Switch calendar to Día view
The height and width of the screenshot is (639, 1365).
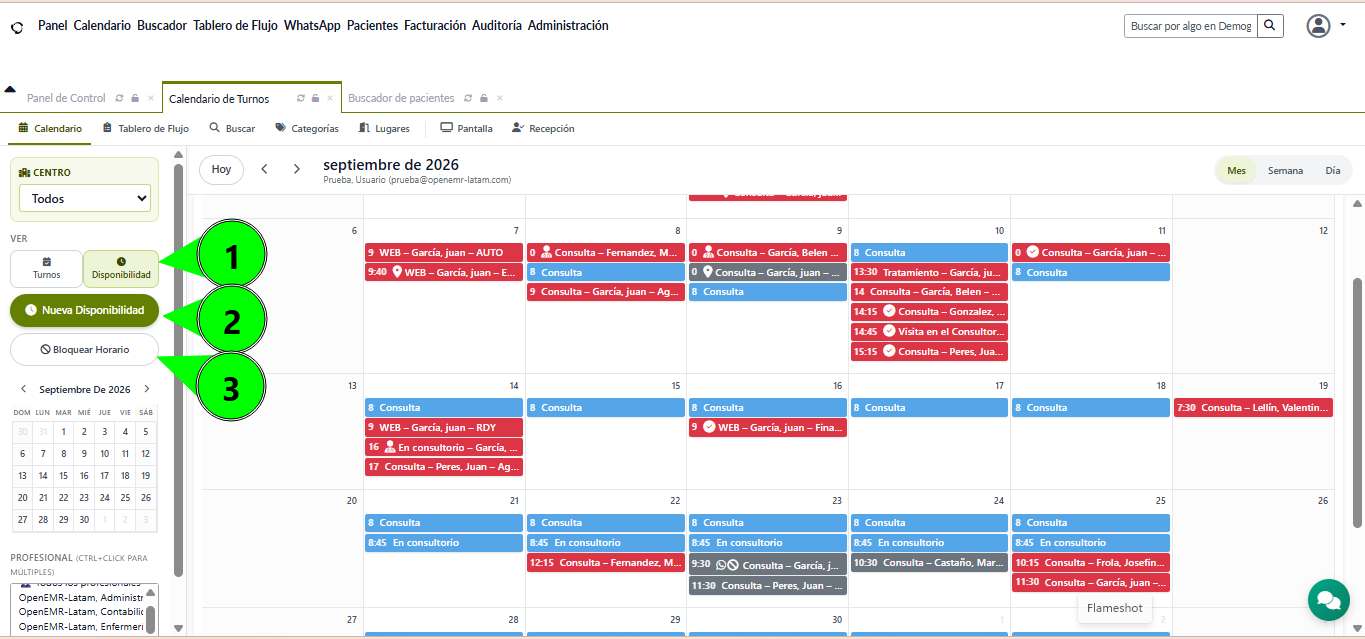point(1333,171)
